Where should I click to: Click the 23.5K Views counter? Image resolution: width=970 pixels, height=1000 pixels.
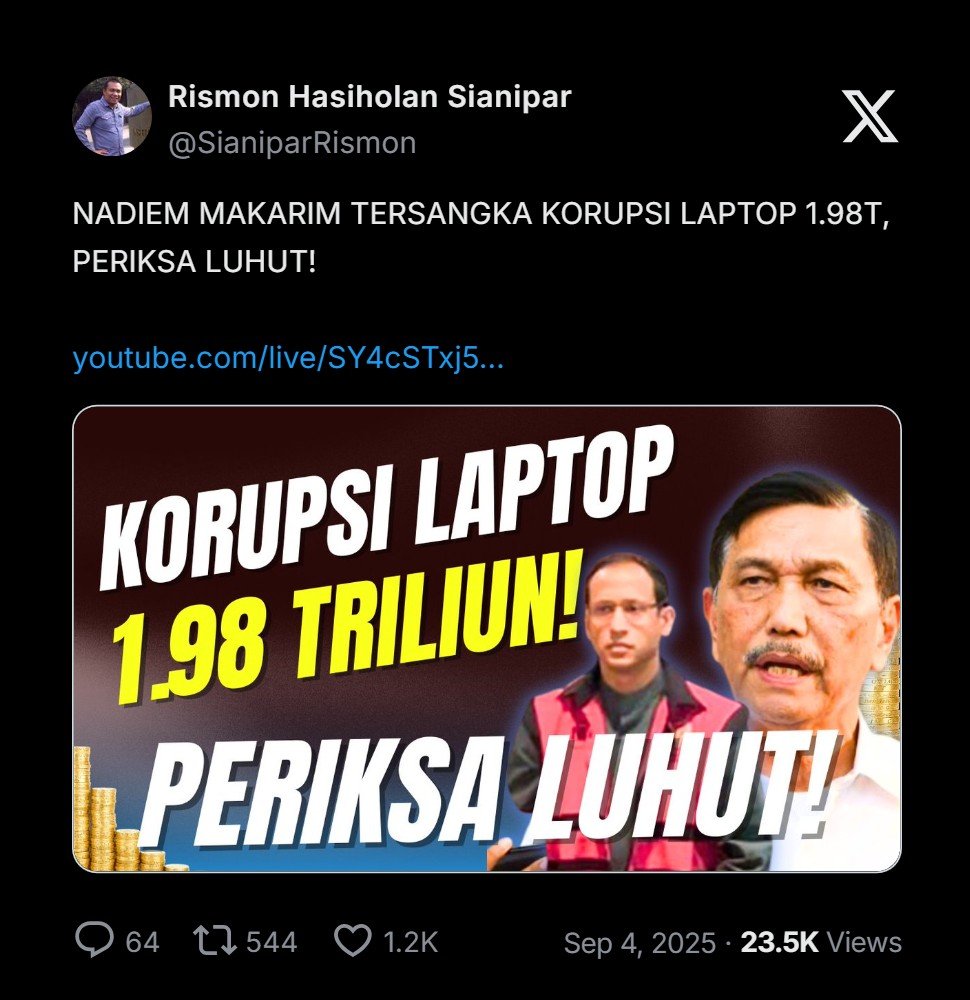821,942
